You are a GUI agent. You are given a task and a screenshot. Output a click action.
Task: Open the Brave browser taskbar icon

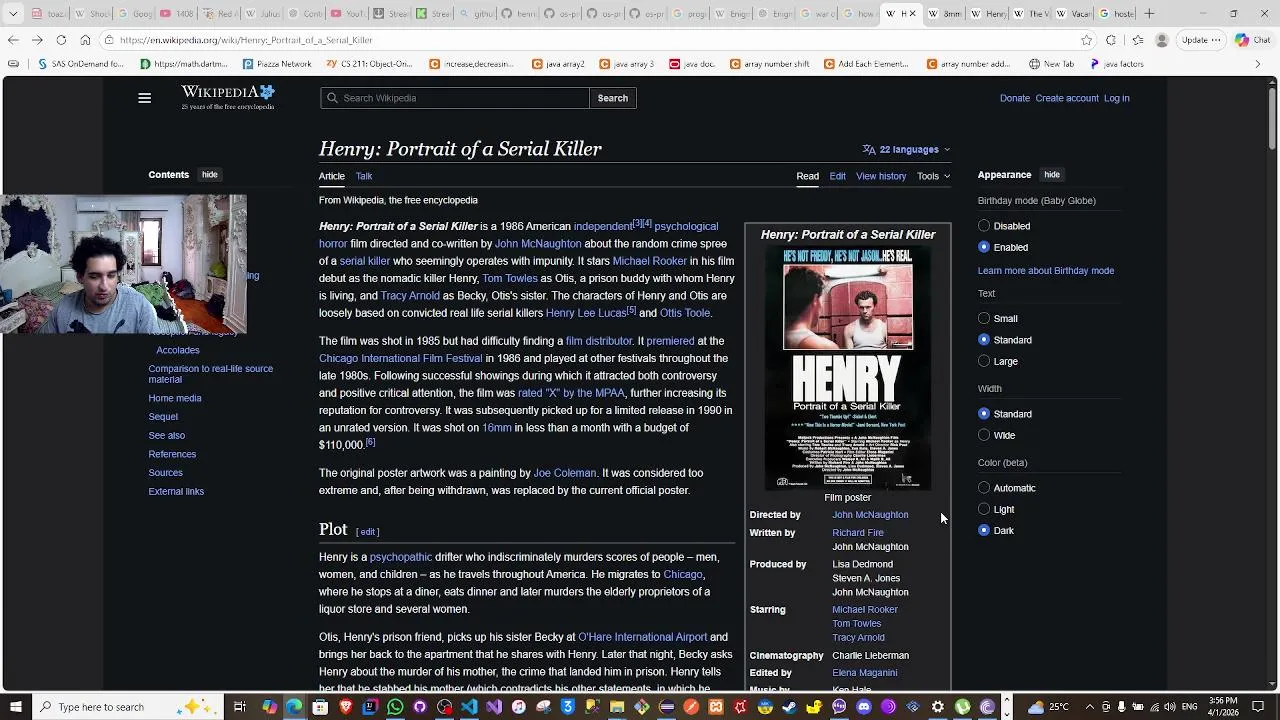tap(345, 707)
